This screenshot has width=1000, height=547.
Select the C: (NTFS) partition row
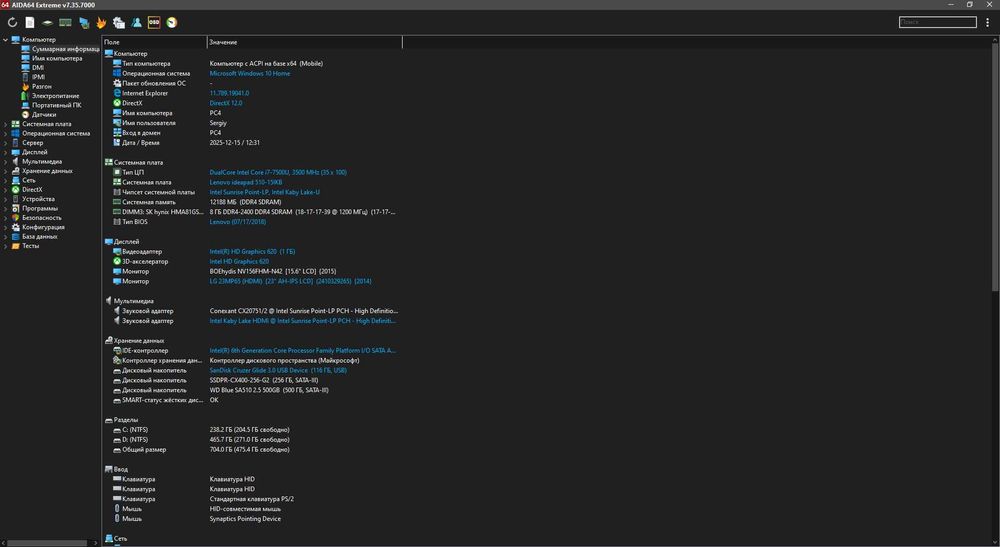coord(251,430)
